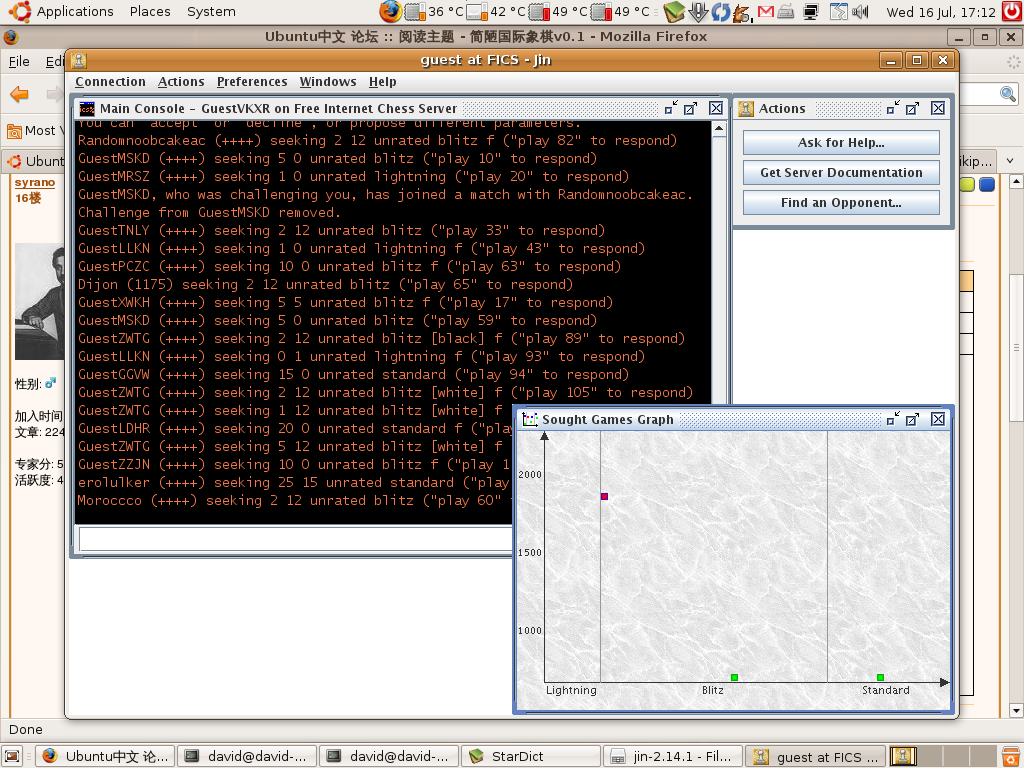This screenshot has height=768, width=1024.
Task: Select the green seek dot in the Standard column
Action: [x=880, y=677]
